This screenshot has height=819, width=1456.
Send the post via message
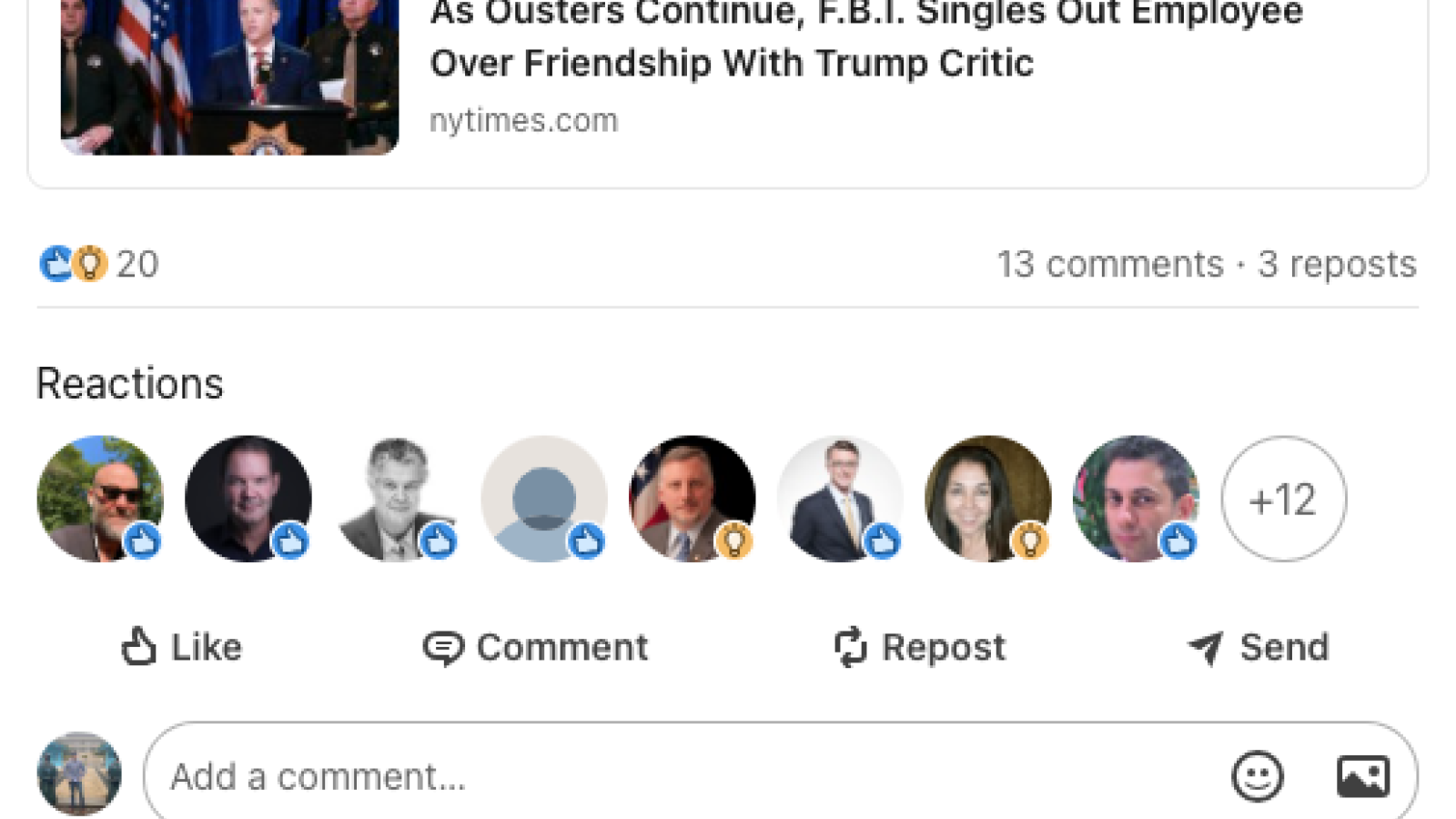tap(1259, 648)
